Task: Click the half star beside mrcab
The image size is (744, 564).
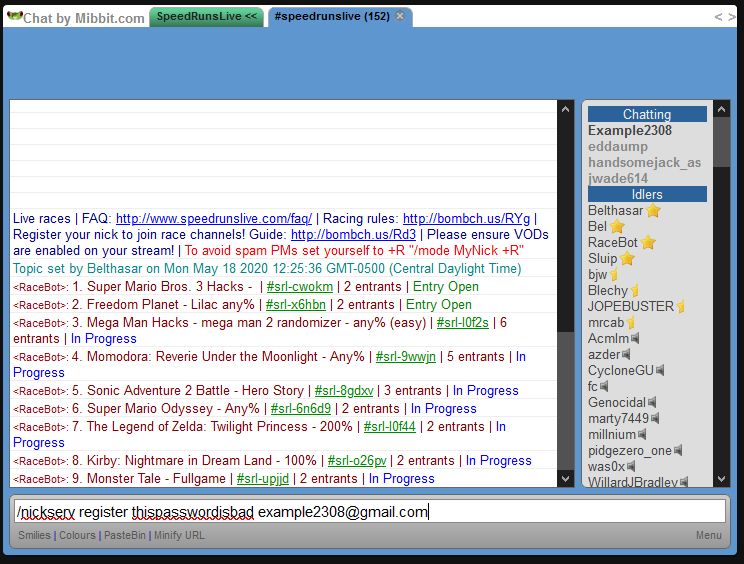Action: pos(631,323)
